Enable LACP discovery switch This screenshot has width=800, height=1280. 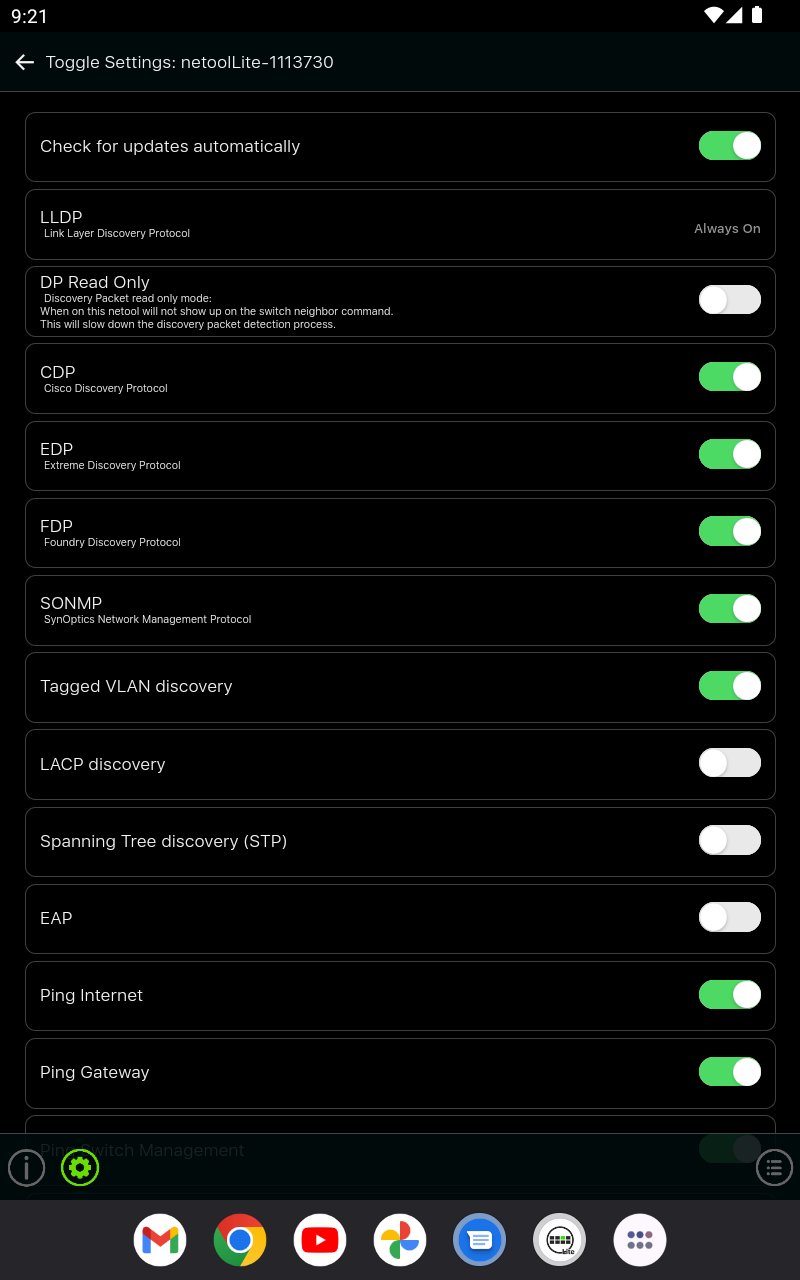(x=729, y=763)
